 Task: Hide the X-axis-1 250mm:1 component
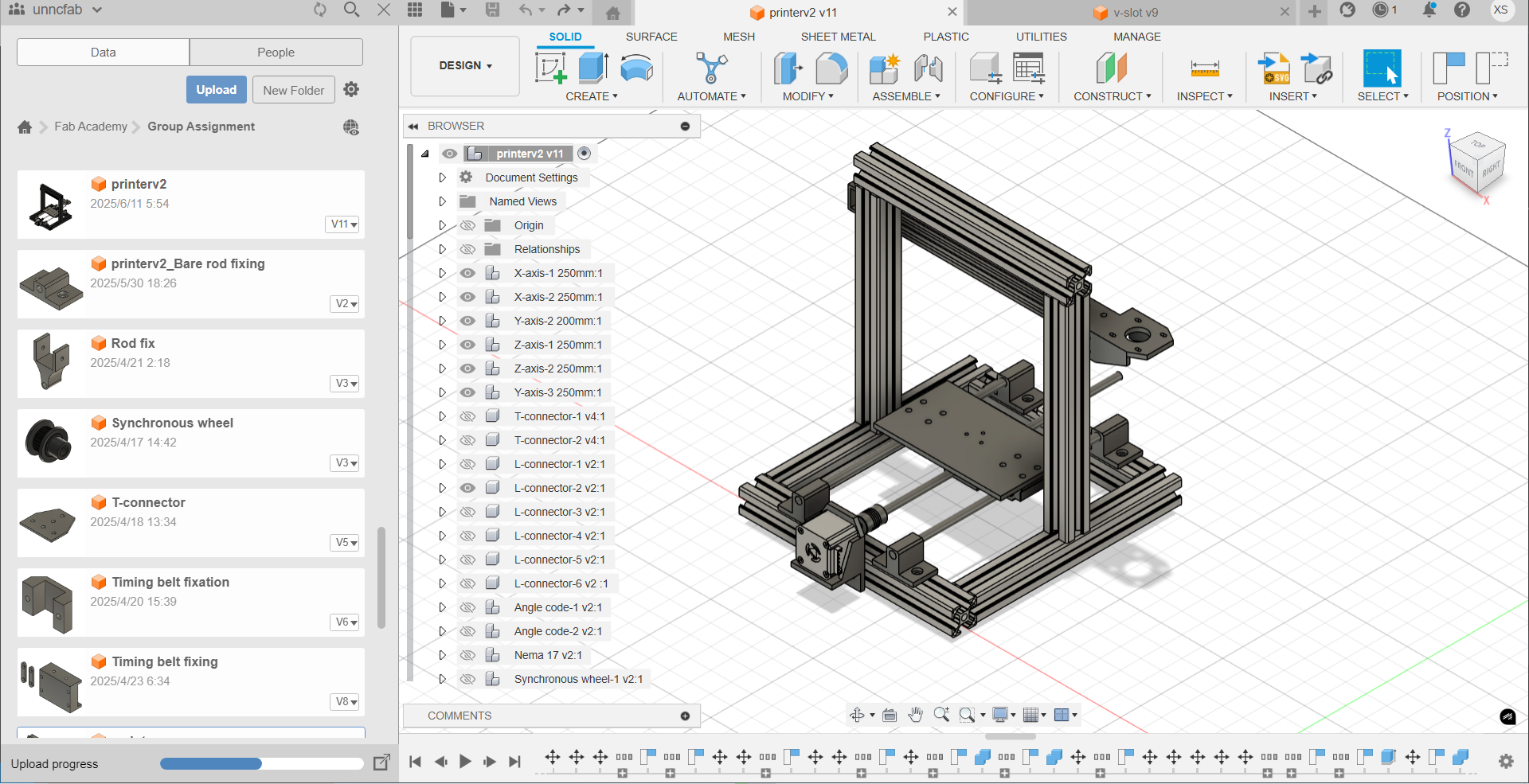coord(468,273)
